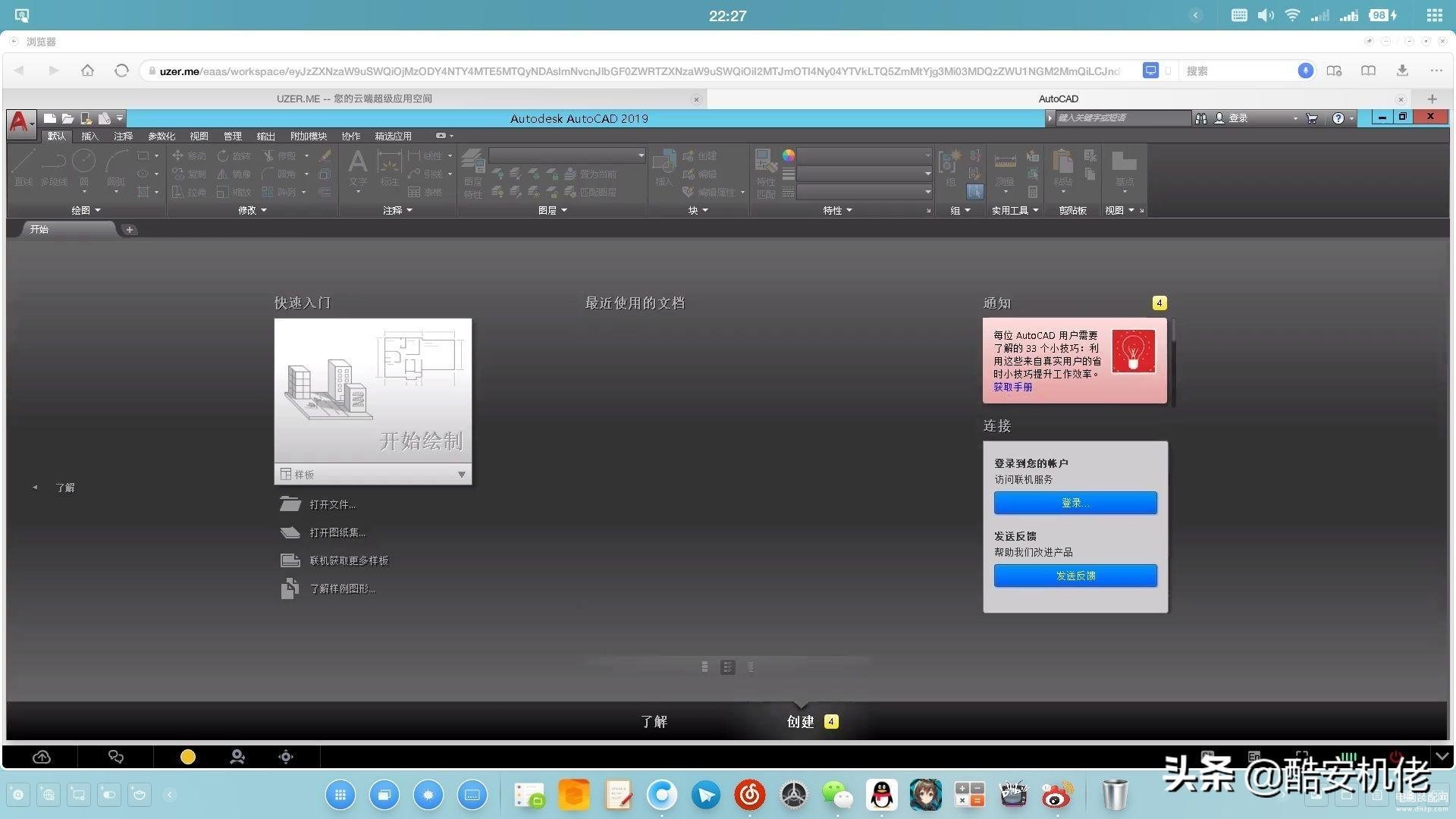The width and height of the screenshot is (1456, 819).
Task: Click the Scale (缩放) tool
Action: click(234, 192)
